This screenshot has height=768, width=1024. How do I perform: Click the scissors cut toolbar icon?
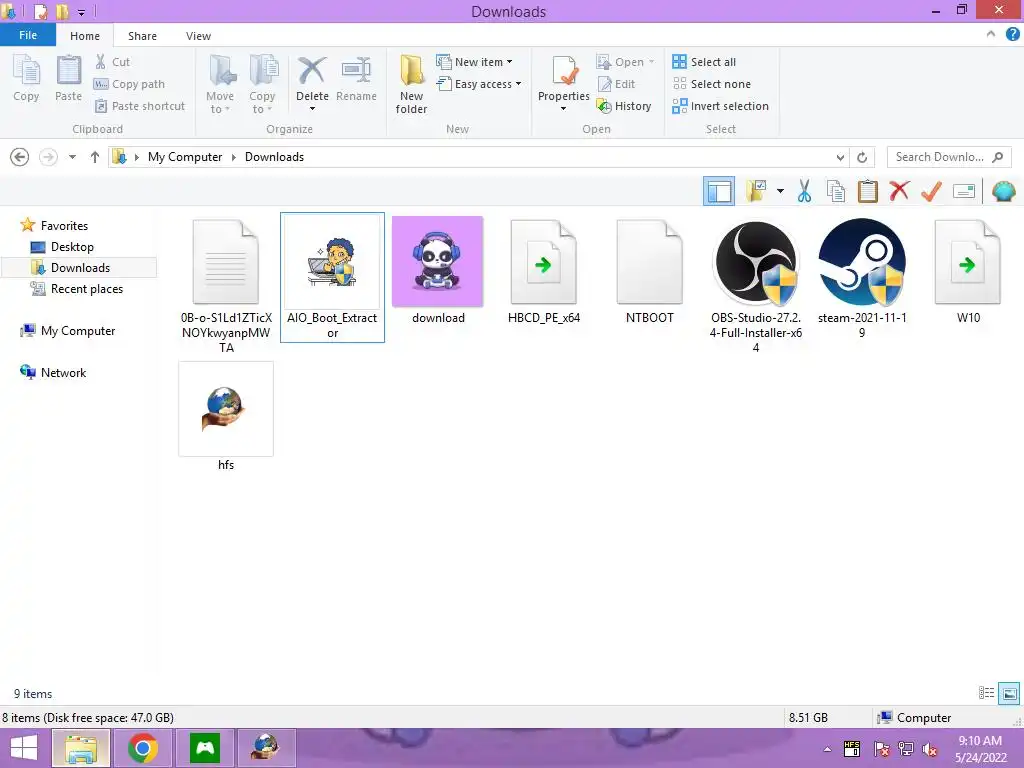(804, 191)
